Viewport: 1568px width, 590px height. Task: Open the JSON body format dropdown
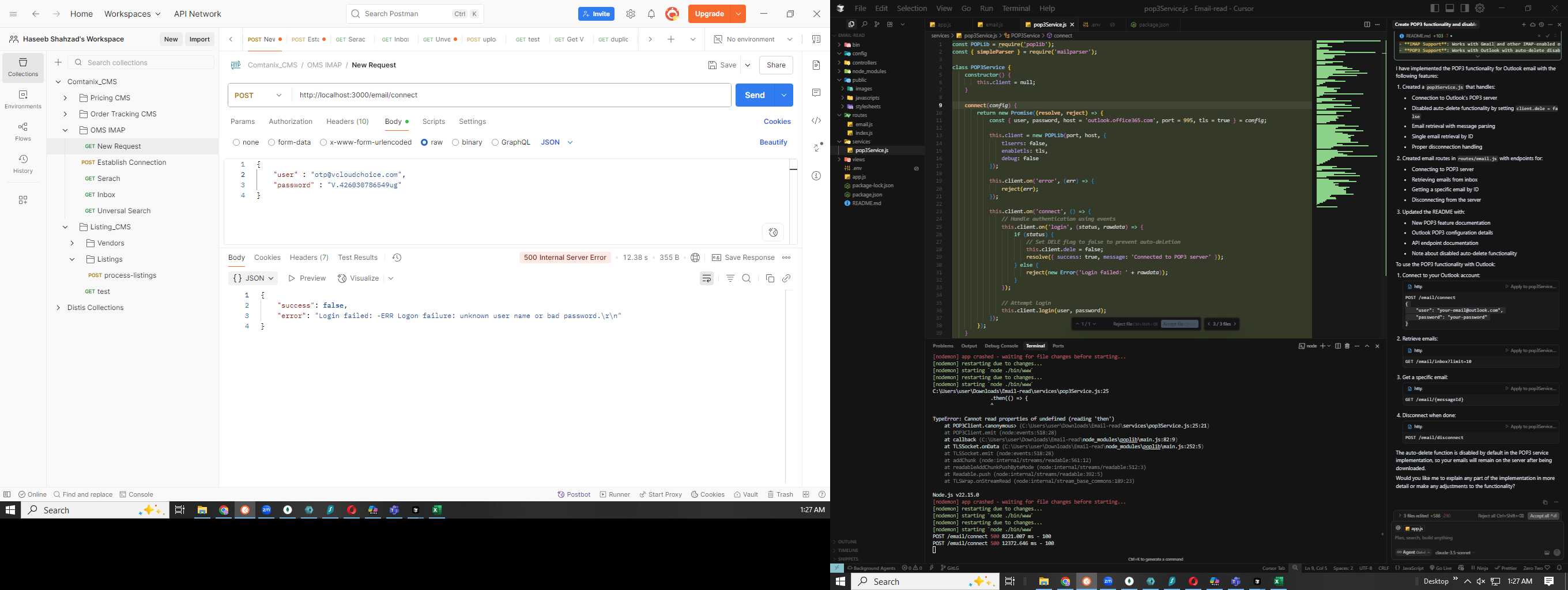point(557,142)
